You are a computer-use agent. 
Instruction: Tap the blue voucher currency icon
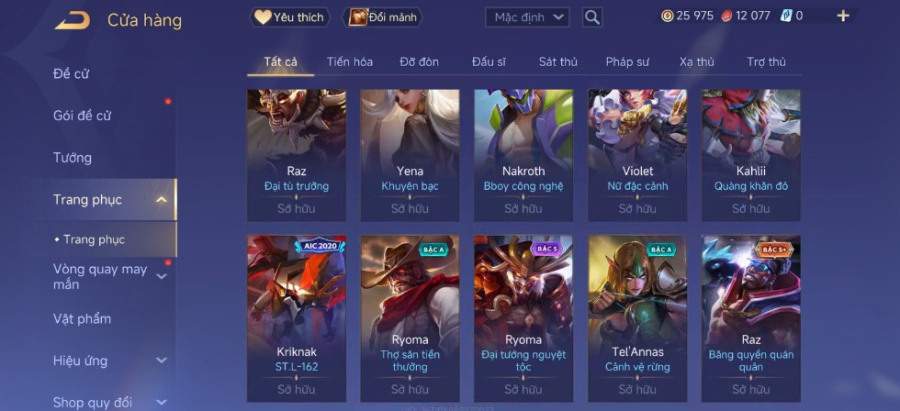coord(786,16)
